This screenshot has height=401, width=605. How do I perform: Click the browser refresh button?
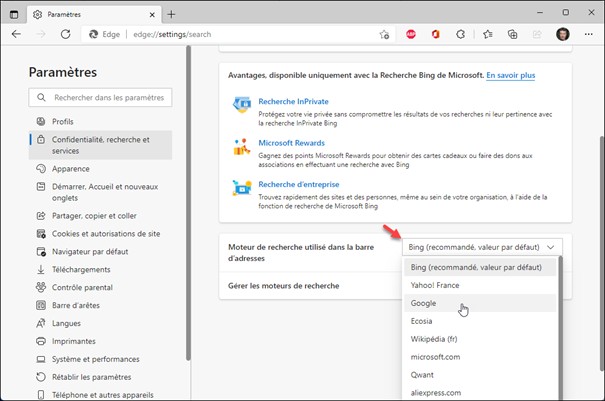67,33
